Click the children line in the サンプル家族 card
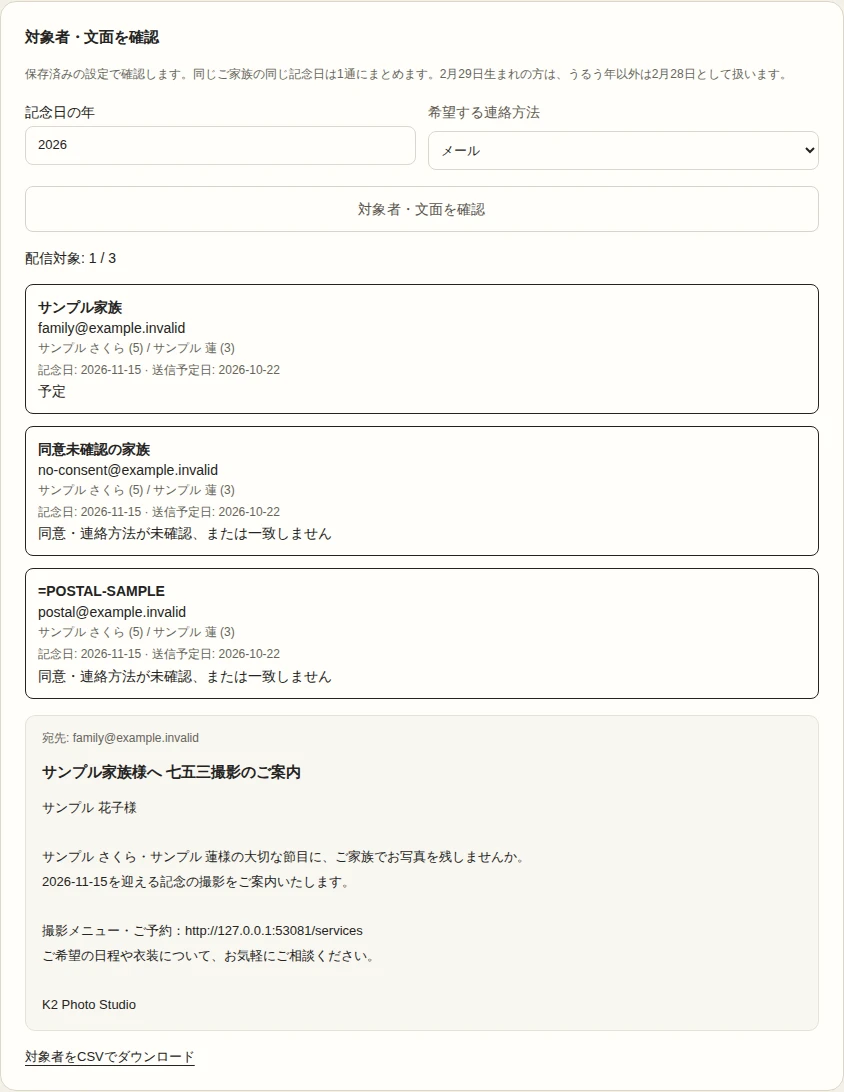The width and height of the screenshot is (844, 1092). (136, 348)
